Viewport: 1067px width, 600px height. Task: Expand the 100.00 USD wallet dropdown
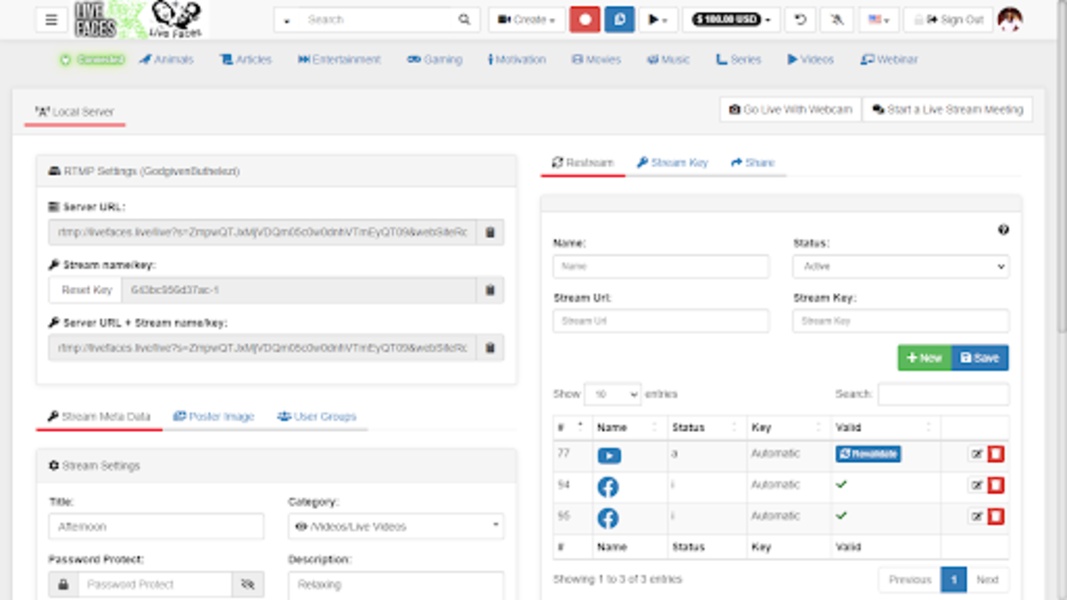point(732,19)
